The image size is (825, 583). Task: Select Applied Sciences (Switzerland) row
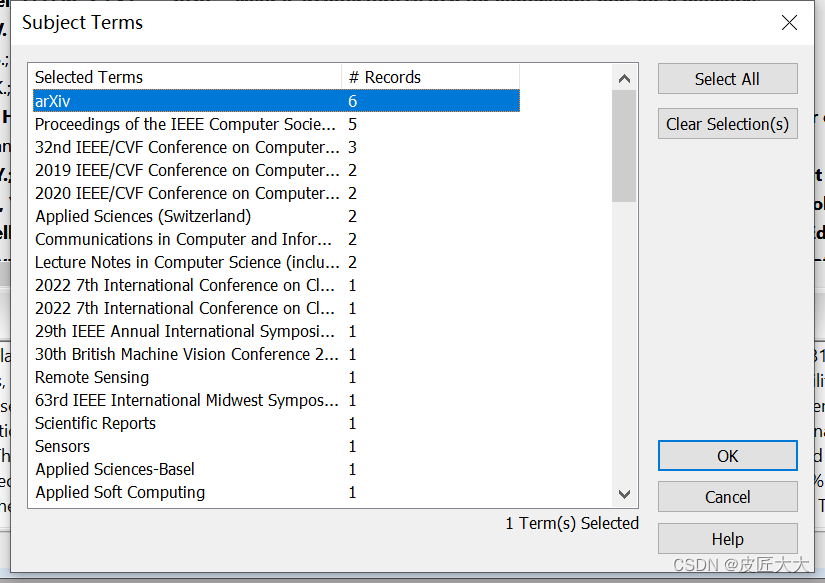[x=276, y=216]
